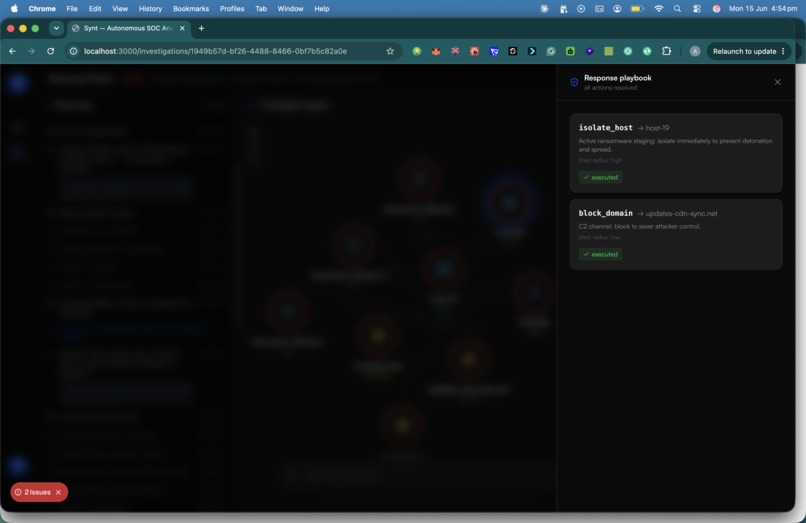The image size is (806, 523).
Task: Open the Tab menu
Action: (x=261, y=9)
